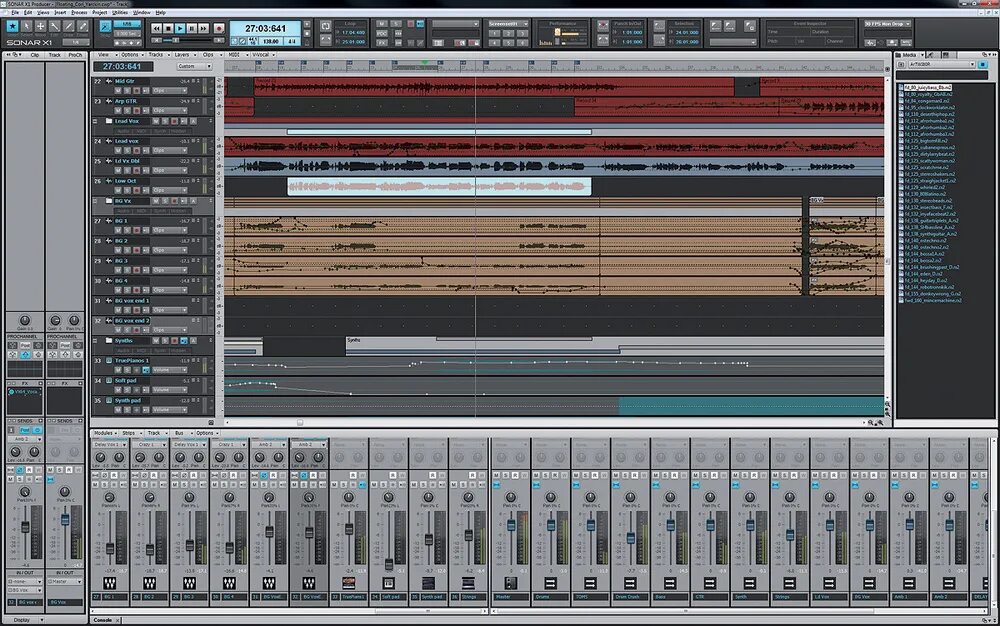Click the Drums bus output icon
Viewport: 1000px width, 626px height.
coord(550,583)
